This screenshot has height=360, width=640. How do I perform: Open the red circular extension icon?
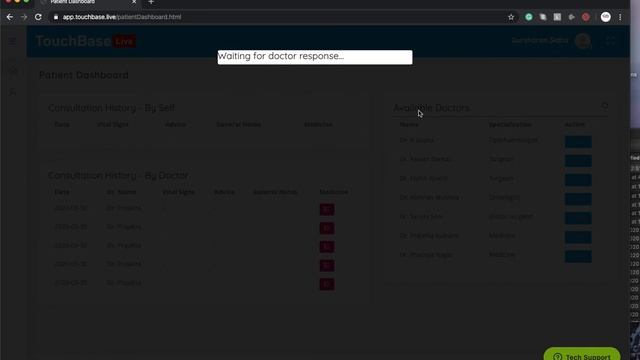click(x=586, y=17)
